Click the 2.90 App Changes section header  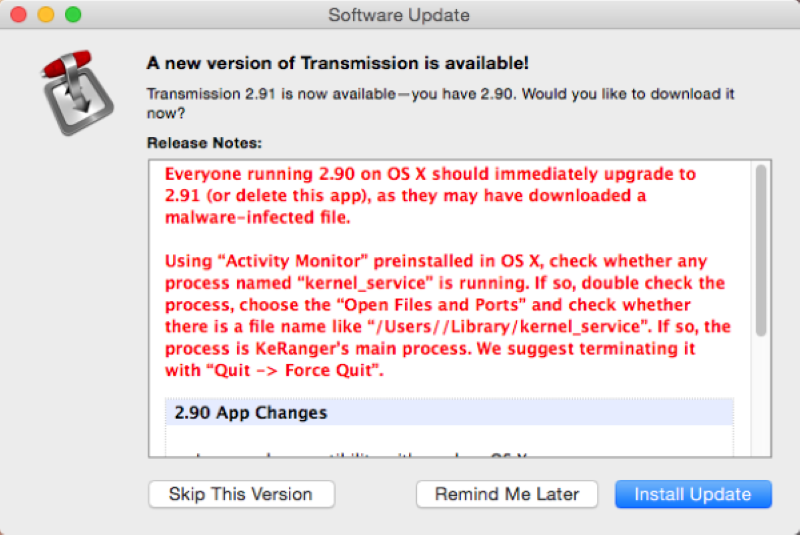(250, 412)
